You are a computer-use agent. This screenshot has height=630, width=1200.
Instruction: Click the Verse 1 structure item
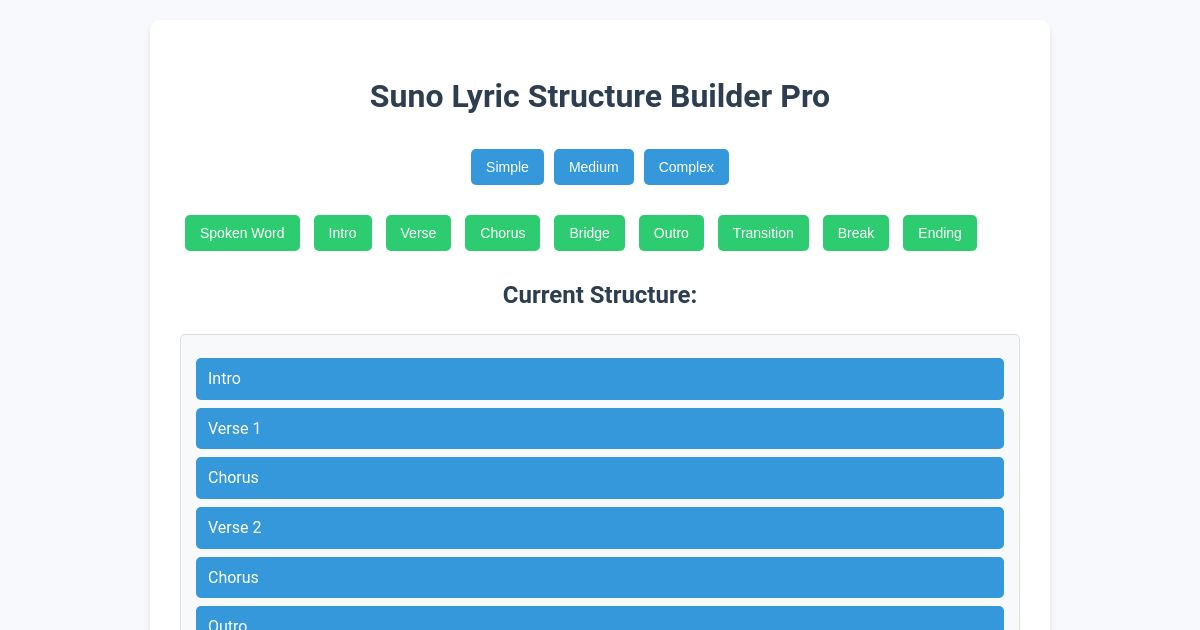tap(600, 428)
